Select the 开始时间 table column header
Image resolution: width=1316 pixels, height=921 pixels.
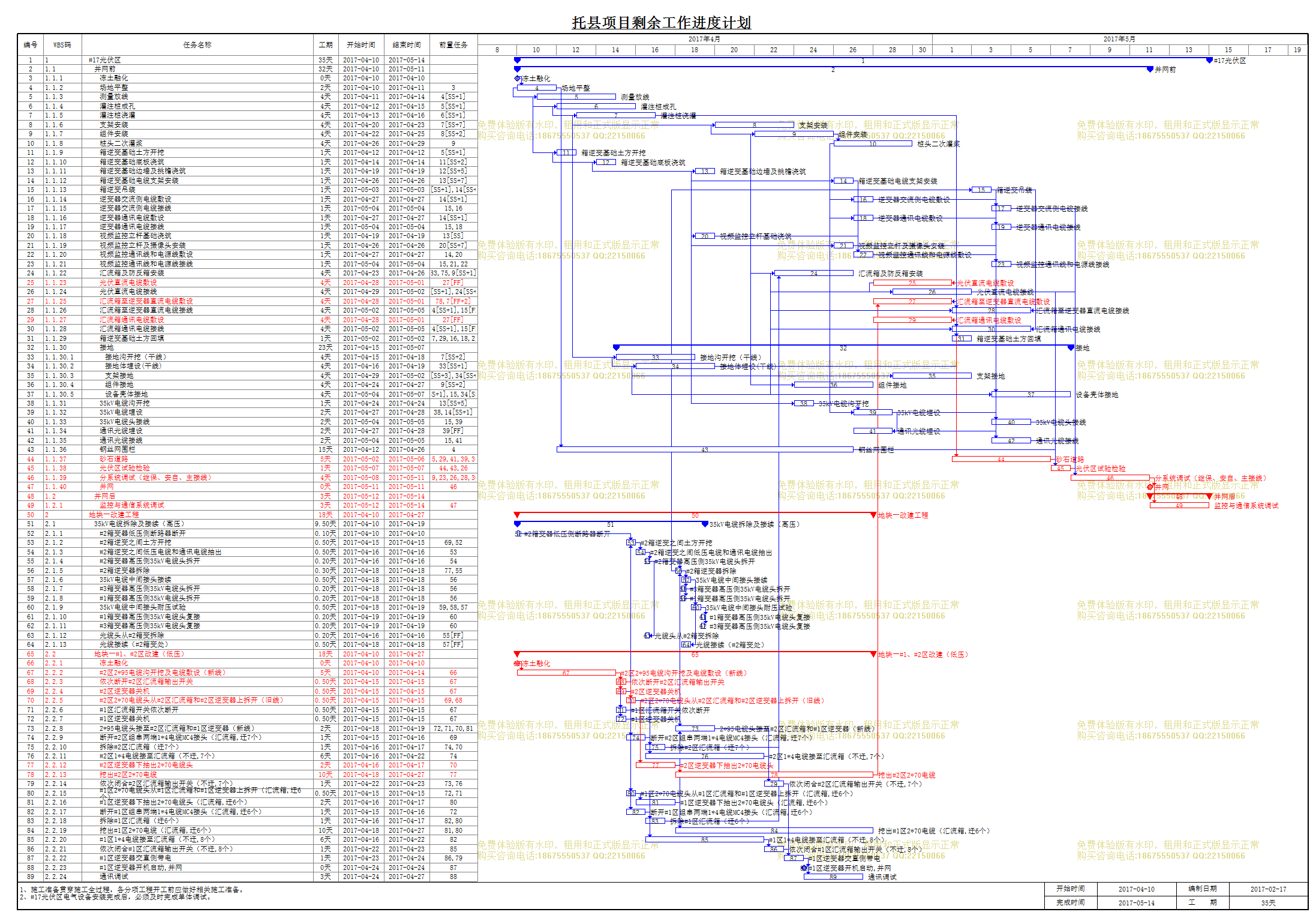tap(361, 45)
